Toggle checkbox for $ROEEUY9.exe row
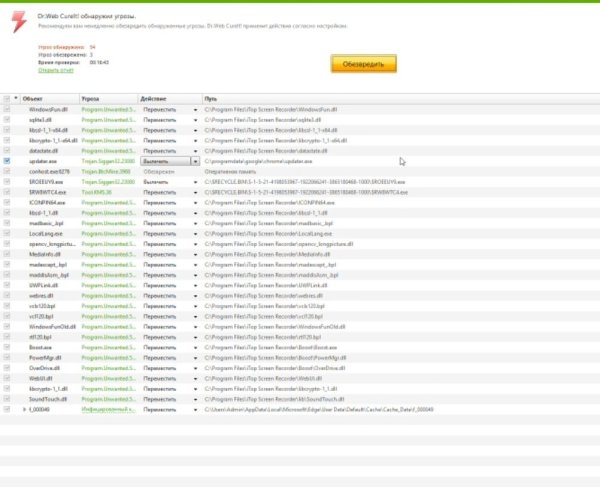Viewport: 600px width, 493px height. [x=7, y=182]
